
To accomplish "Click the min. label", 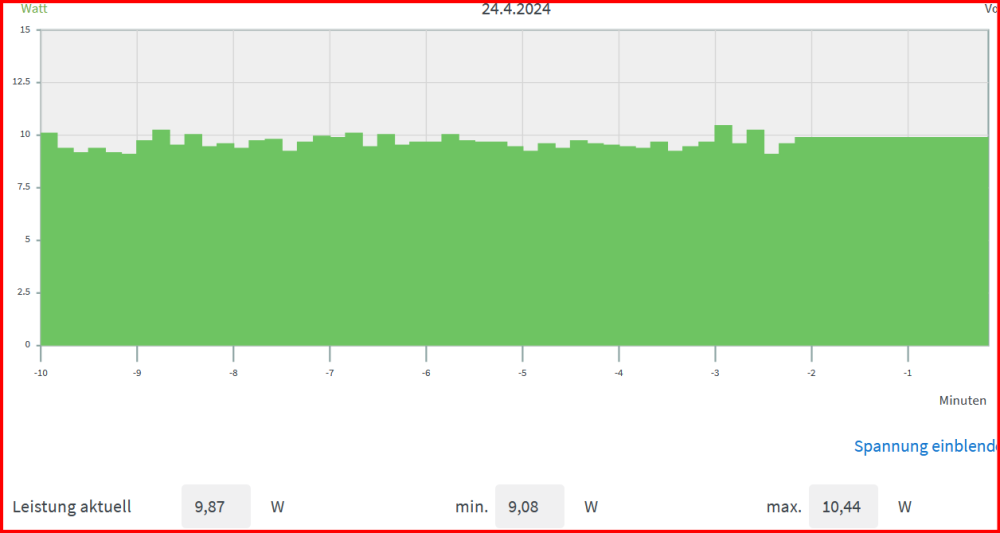I will click(x=471, y=507).
